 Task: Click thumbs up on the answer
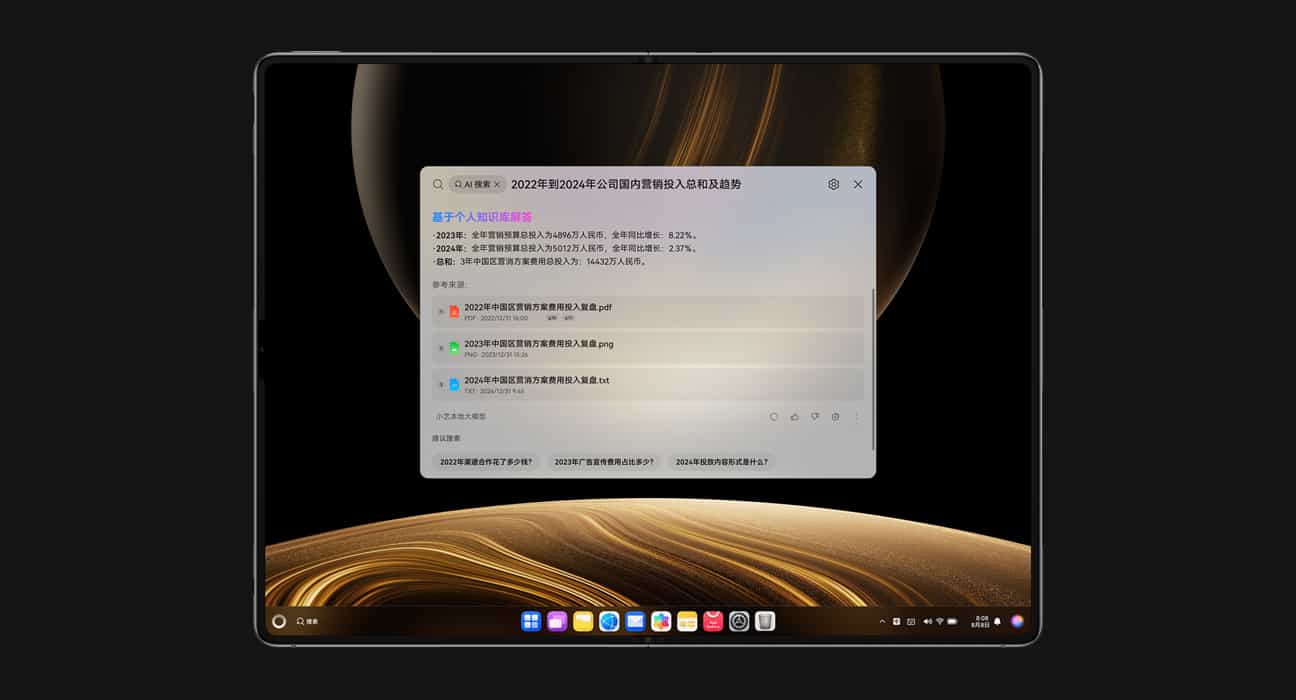[x=795, y=417]
